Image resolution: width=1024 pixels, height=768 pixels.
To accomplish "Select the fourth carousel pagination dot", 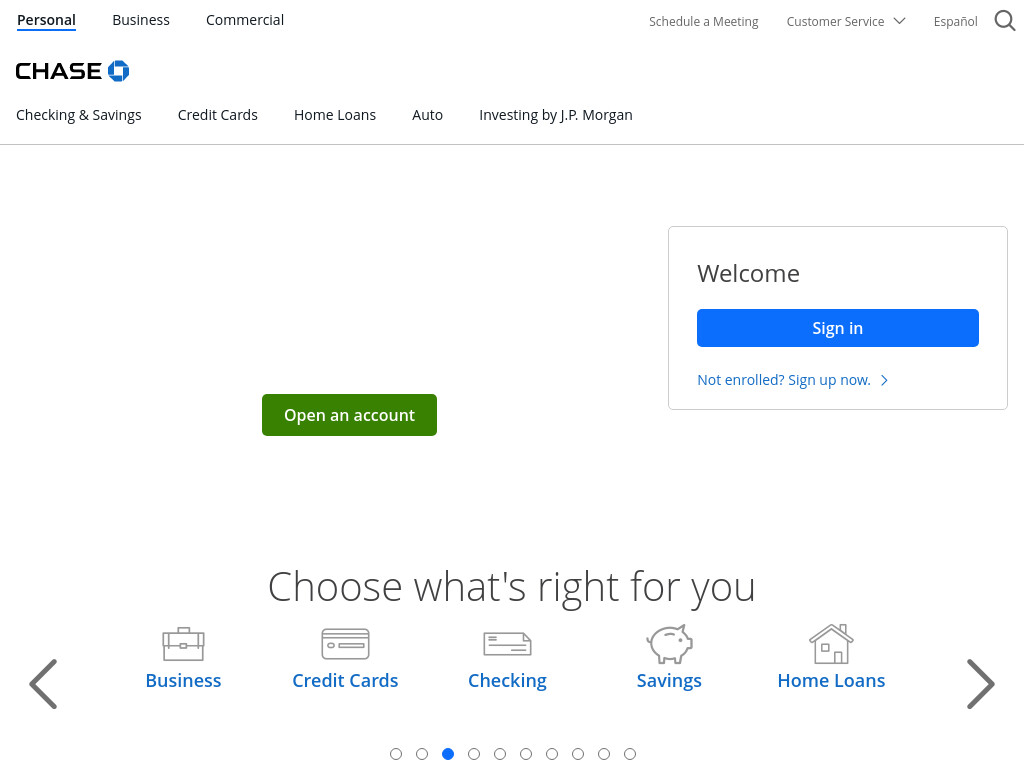I will (x=474, y=754).
